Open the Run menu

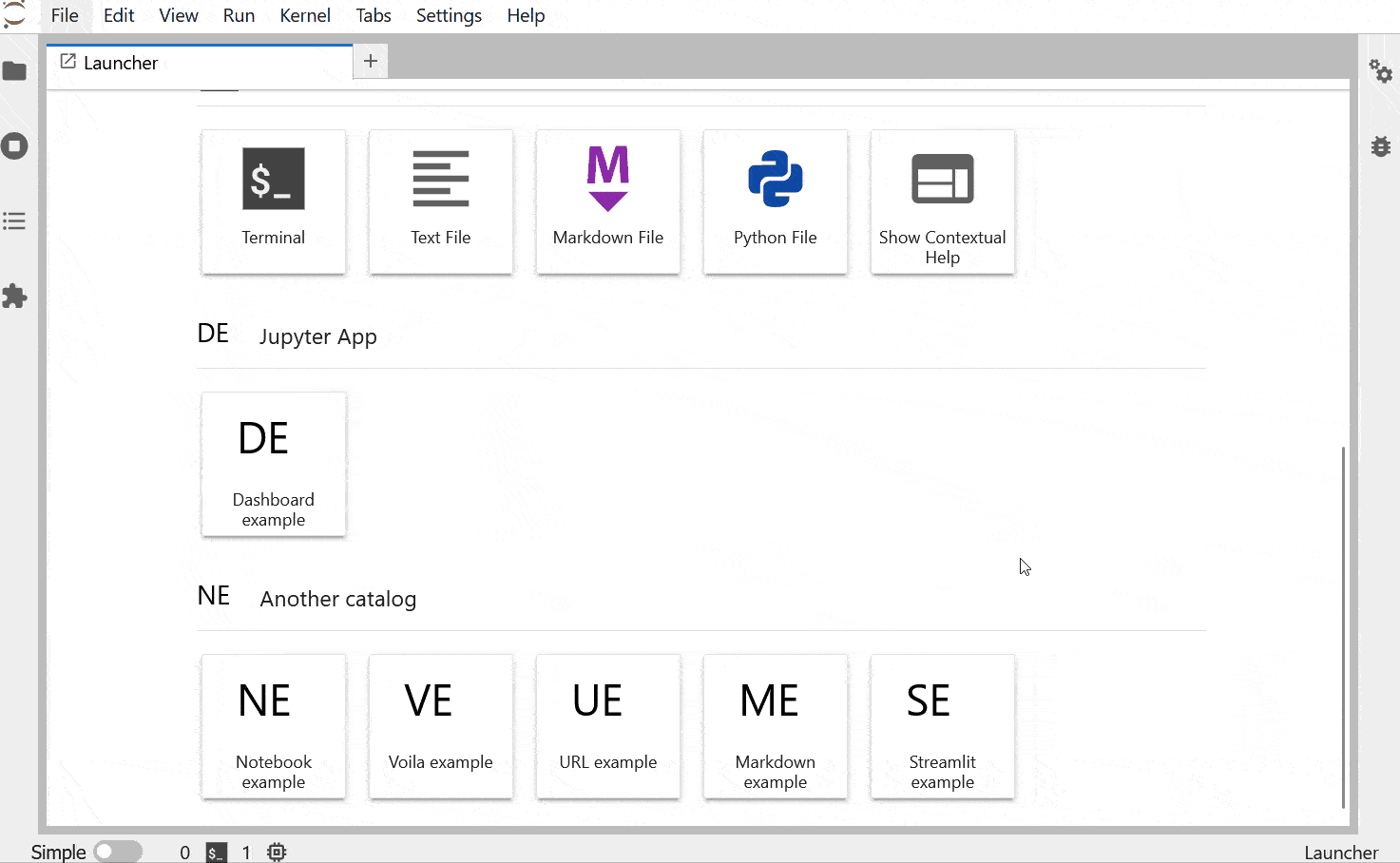click(x=239, y=15)
